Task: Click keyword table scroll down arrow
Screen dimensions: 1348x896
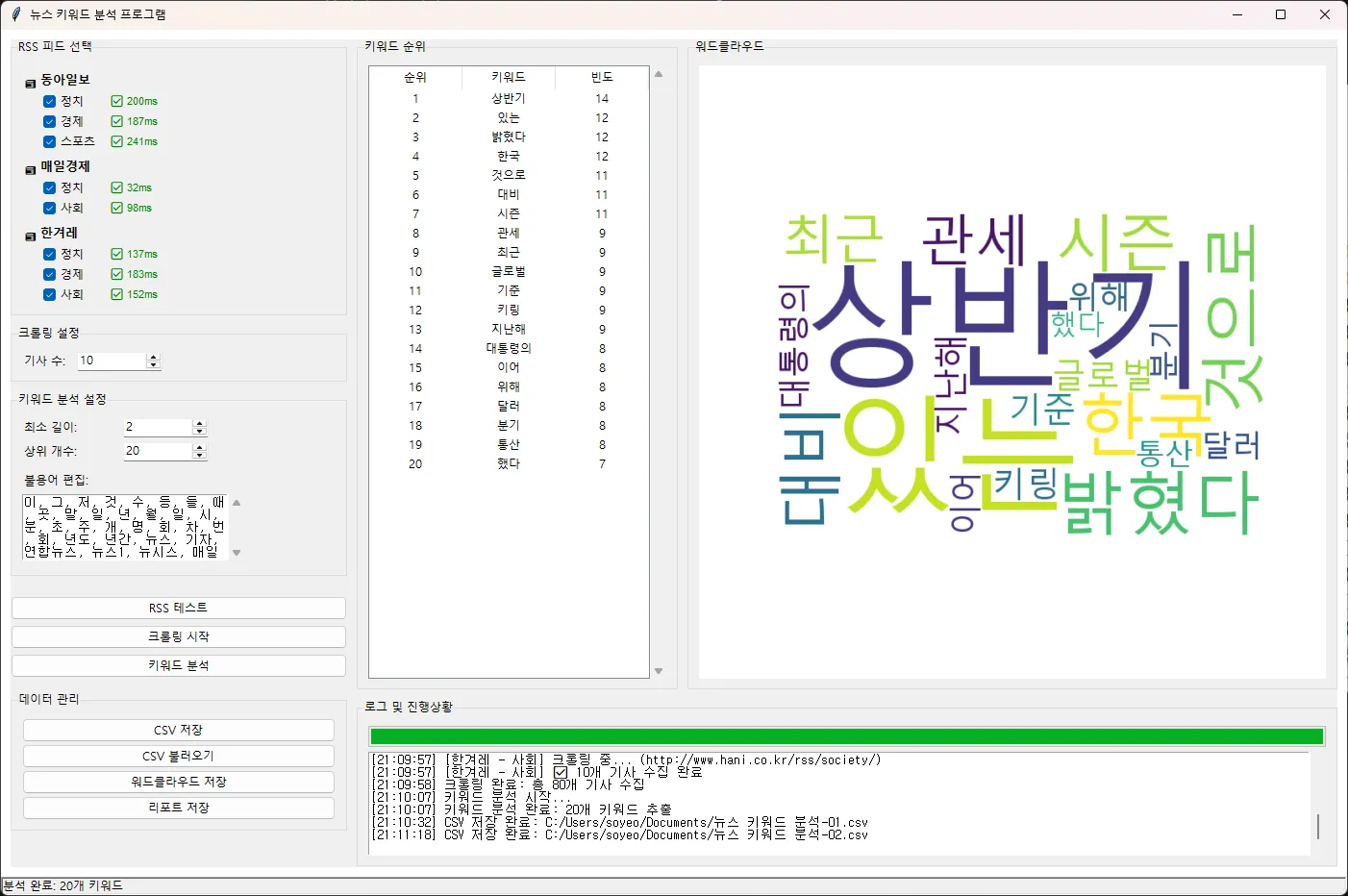Action: [659, 671]
